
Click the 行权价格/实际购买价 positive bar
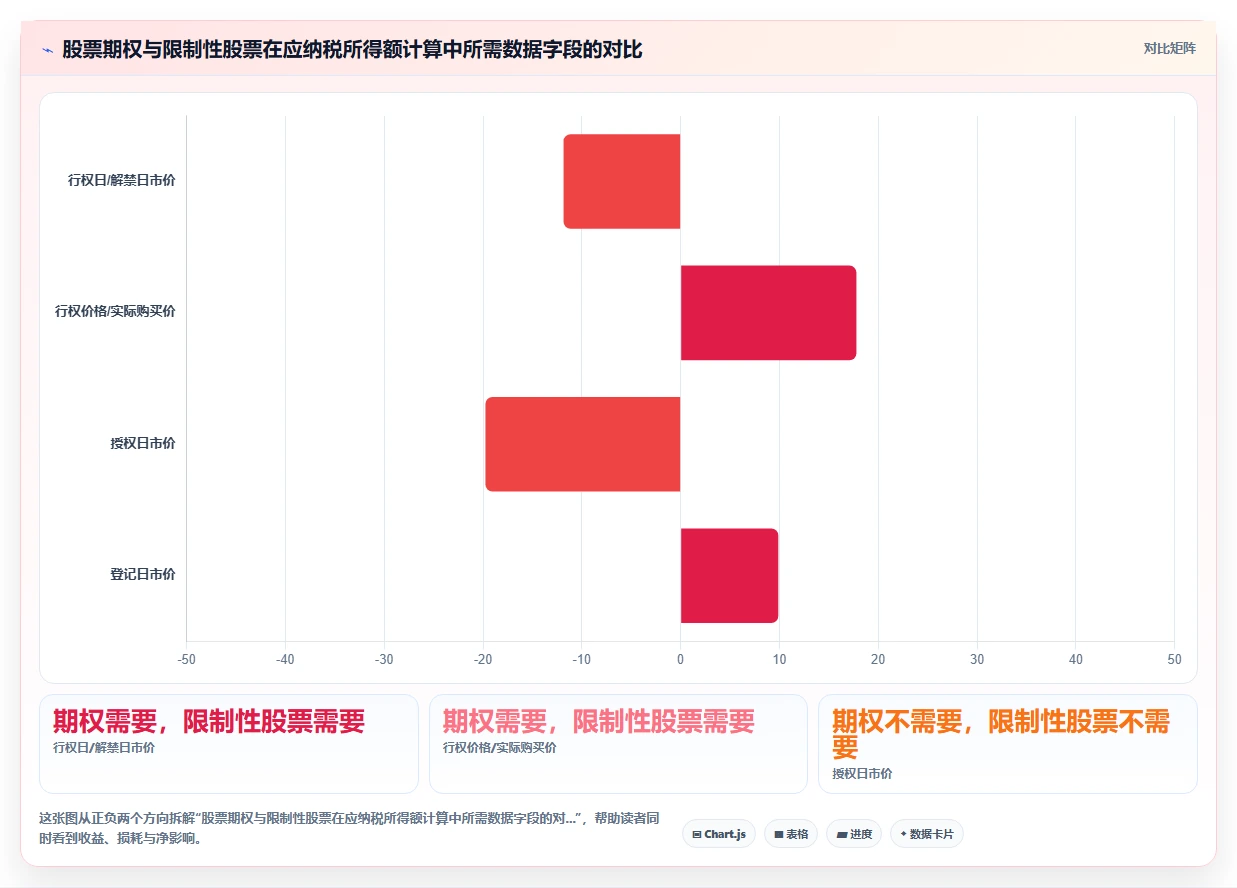769,312
